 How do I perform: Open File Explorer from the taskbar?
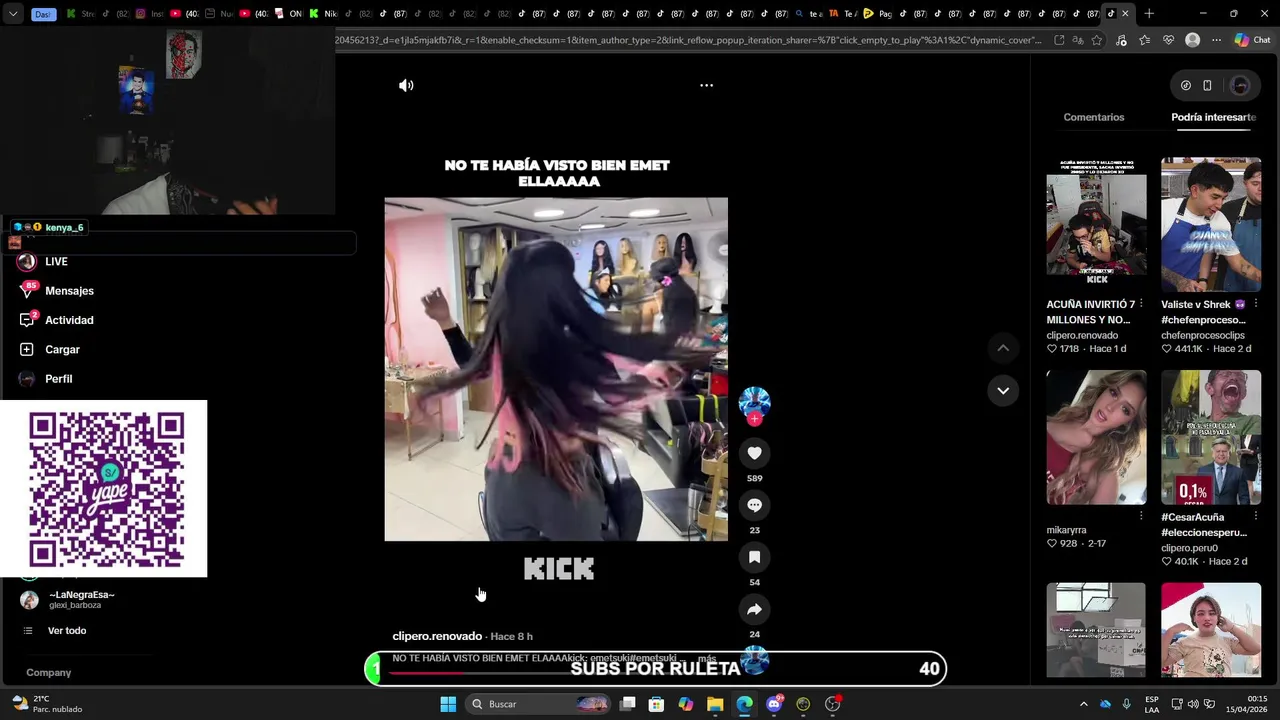715,704
